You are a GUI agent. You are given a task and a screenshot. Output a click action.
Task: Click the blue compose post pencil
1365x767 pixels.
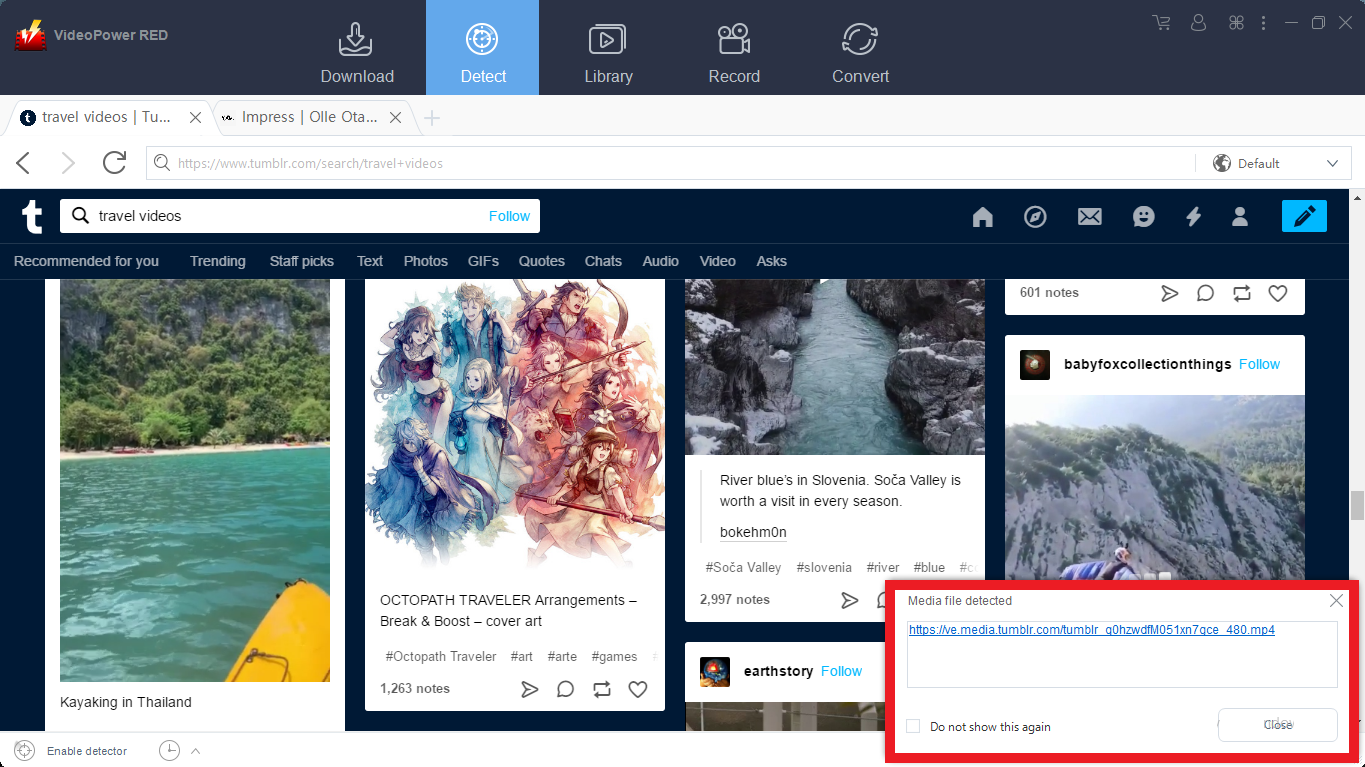point(1304,216)
